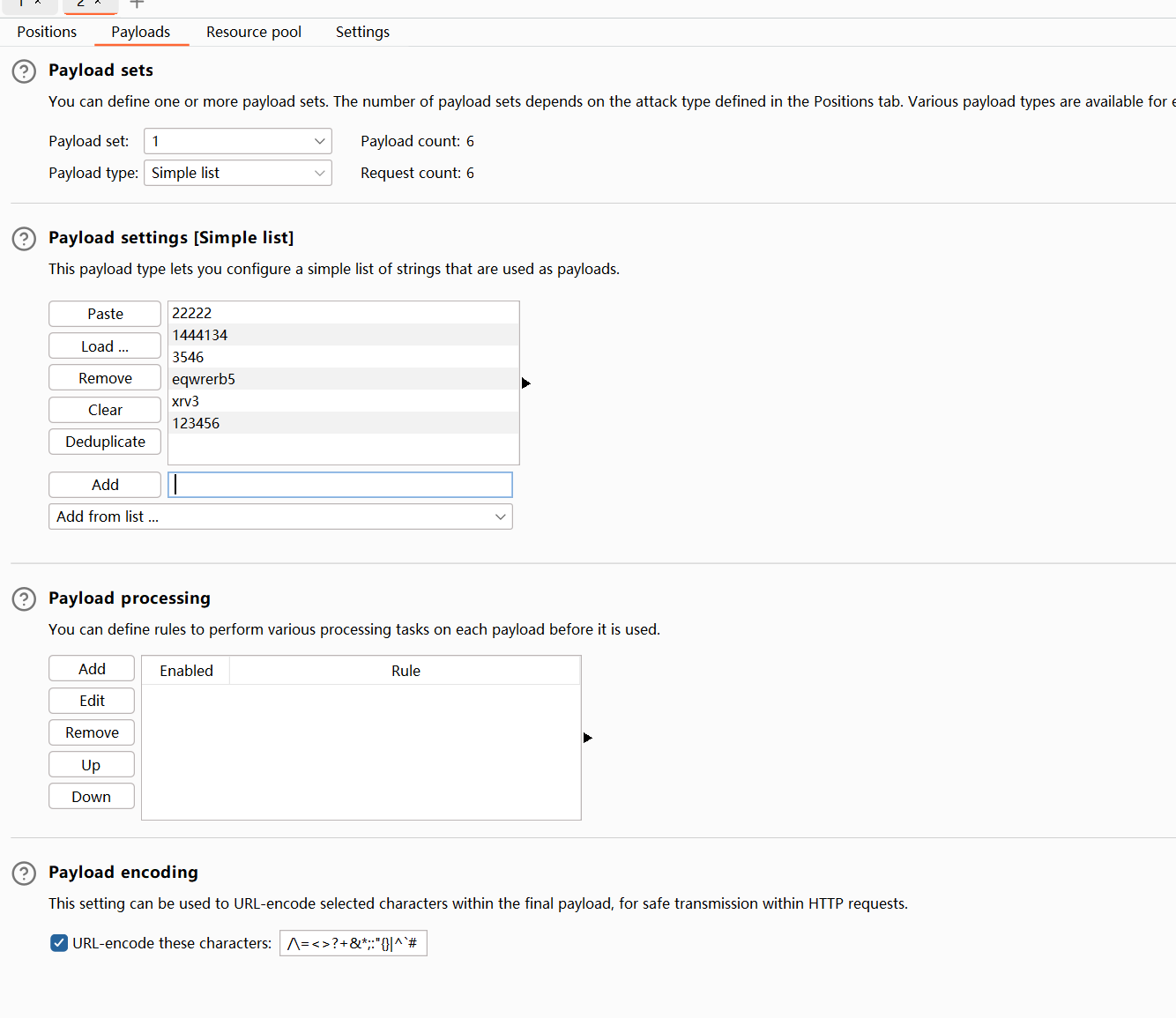This screenshot has width=1176, height=1018.
Task: Switch to the Positions tab
Action: tap(47, 32)
